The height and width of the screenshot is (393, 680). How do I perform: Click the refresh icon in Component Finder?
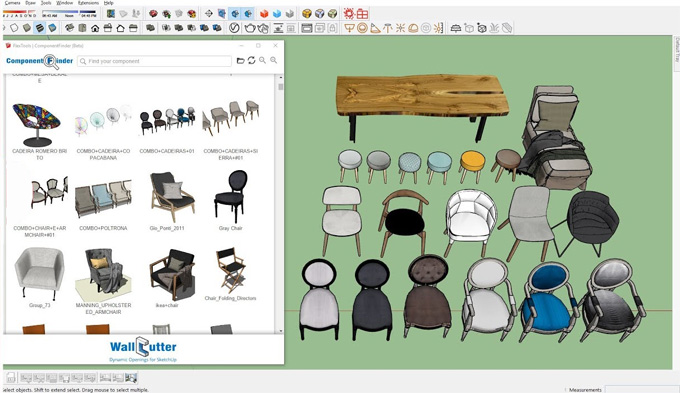point(252,61)
